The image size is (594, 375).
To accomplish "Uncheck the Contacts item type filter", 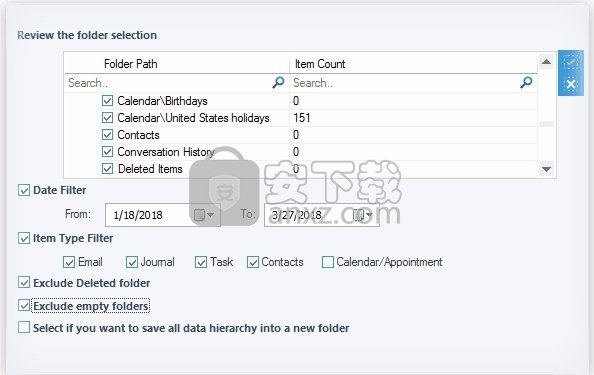I will coord(253,262).
